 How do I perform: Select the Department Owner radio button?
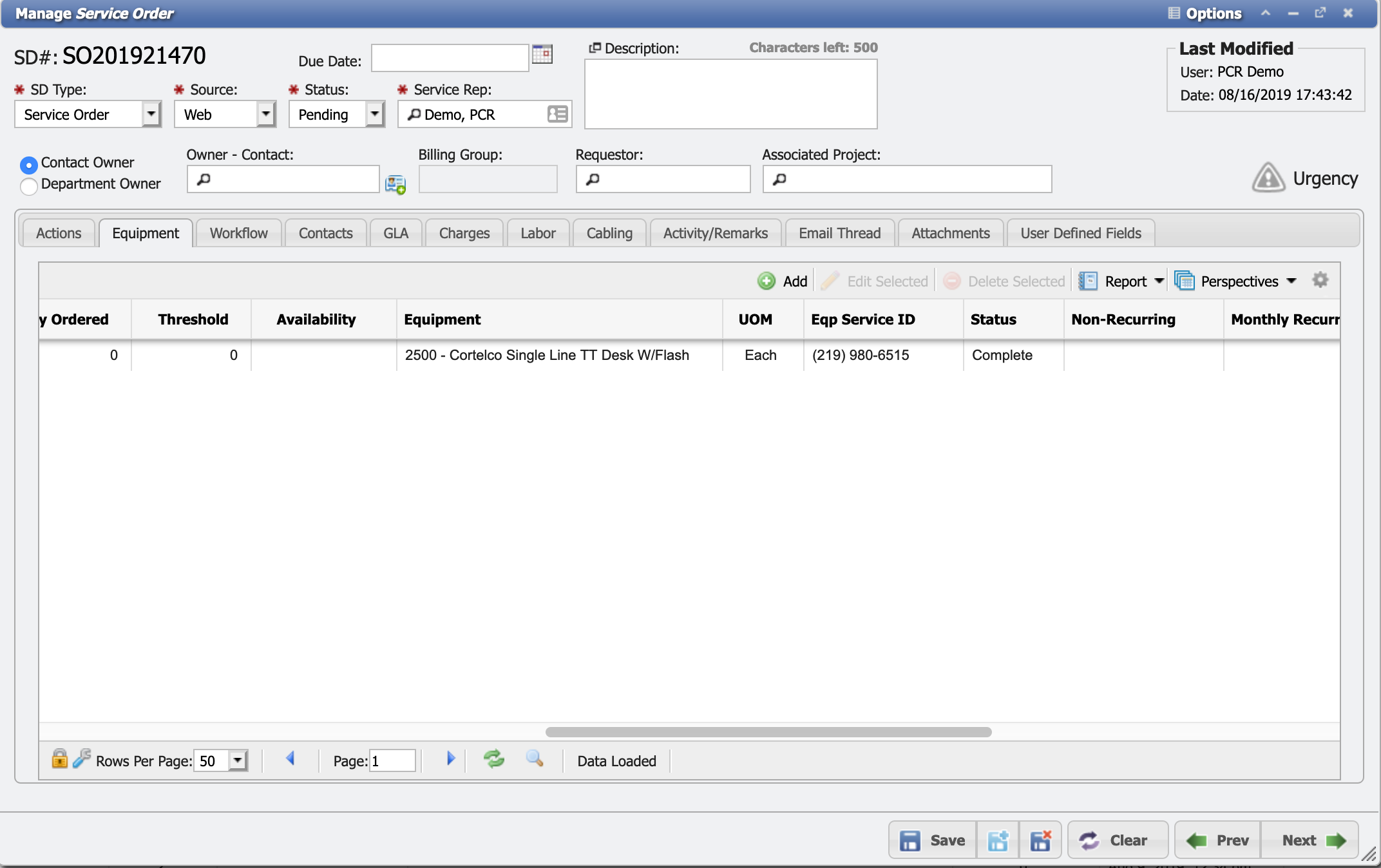click(28, 186)
